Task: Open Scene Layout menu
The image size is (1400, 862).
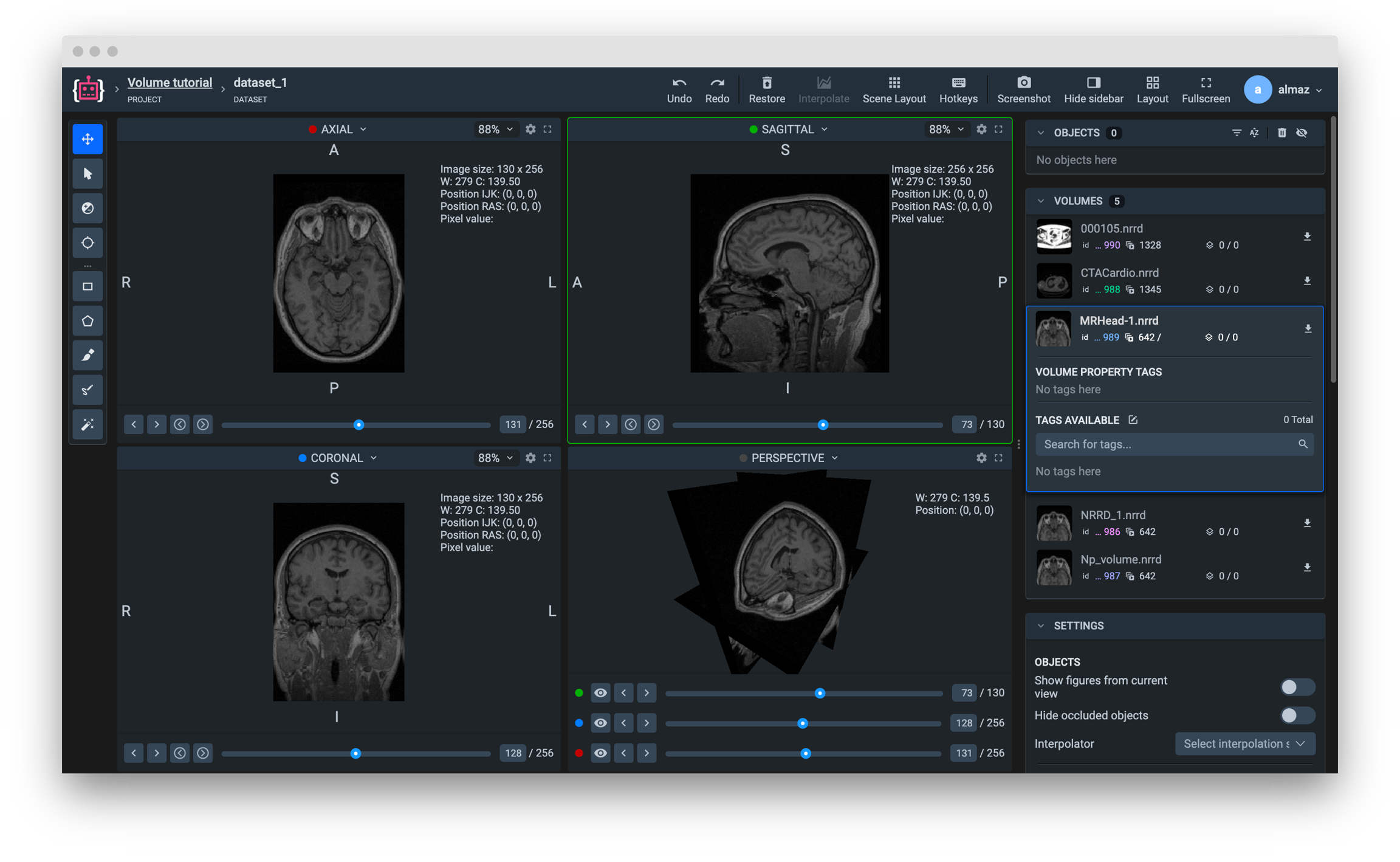Action: pos(894,89)
